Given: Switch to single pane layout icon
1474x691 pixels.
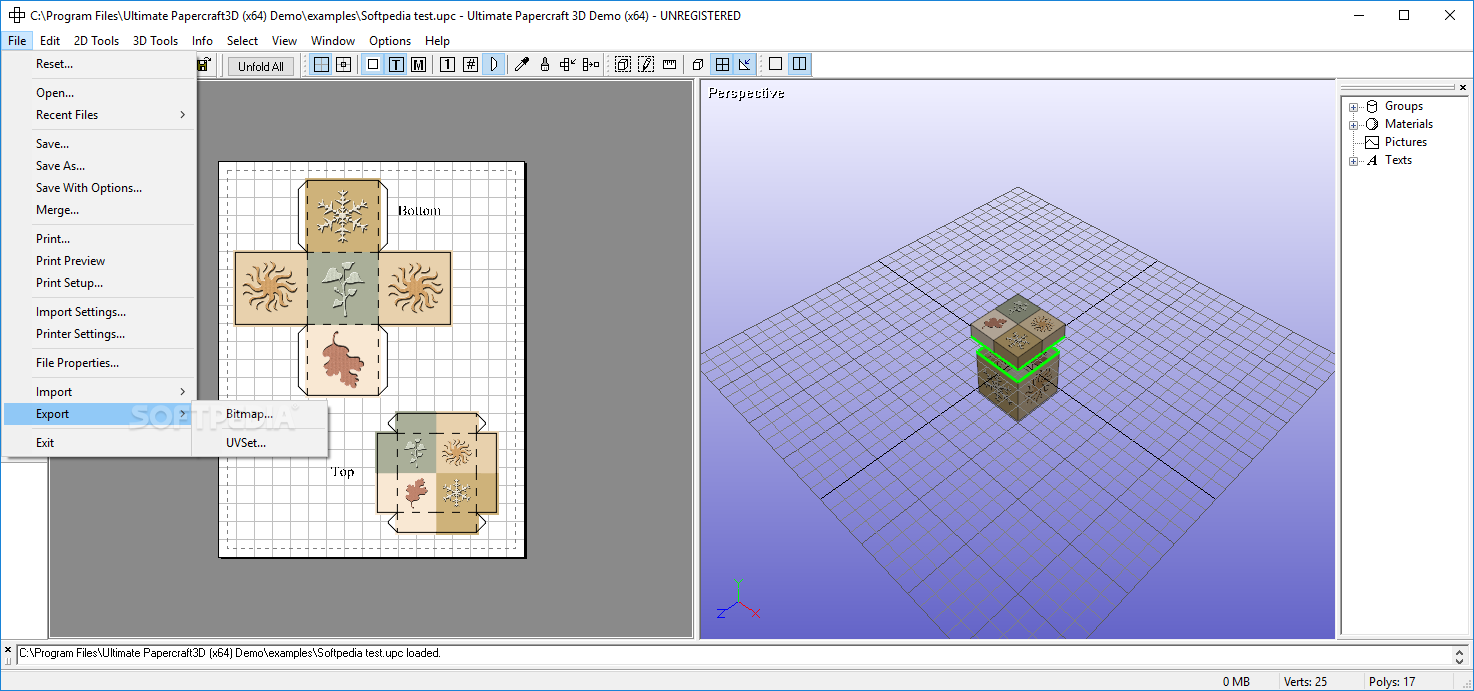Looking at the screenshot, I should click(x=775, y=65).
